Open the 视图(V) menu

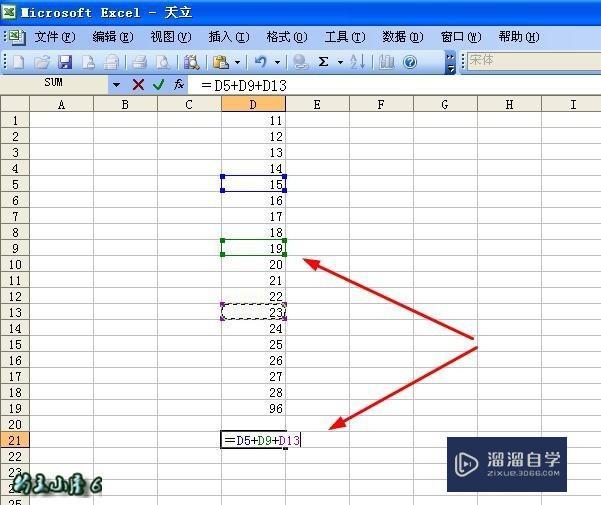point(171,37)
